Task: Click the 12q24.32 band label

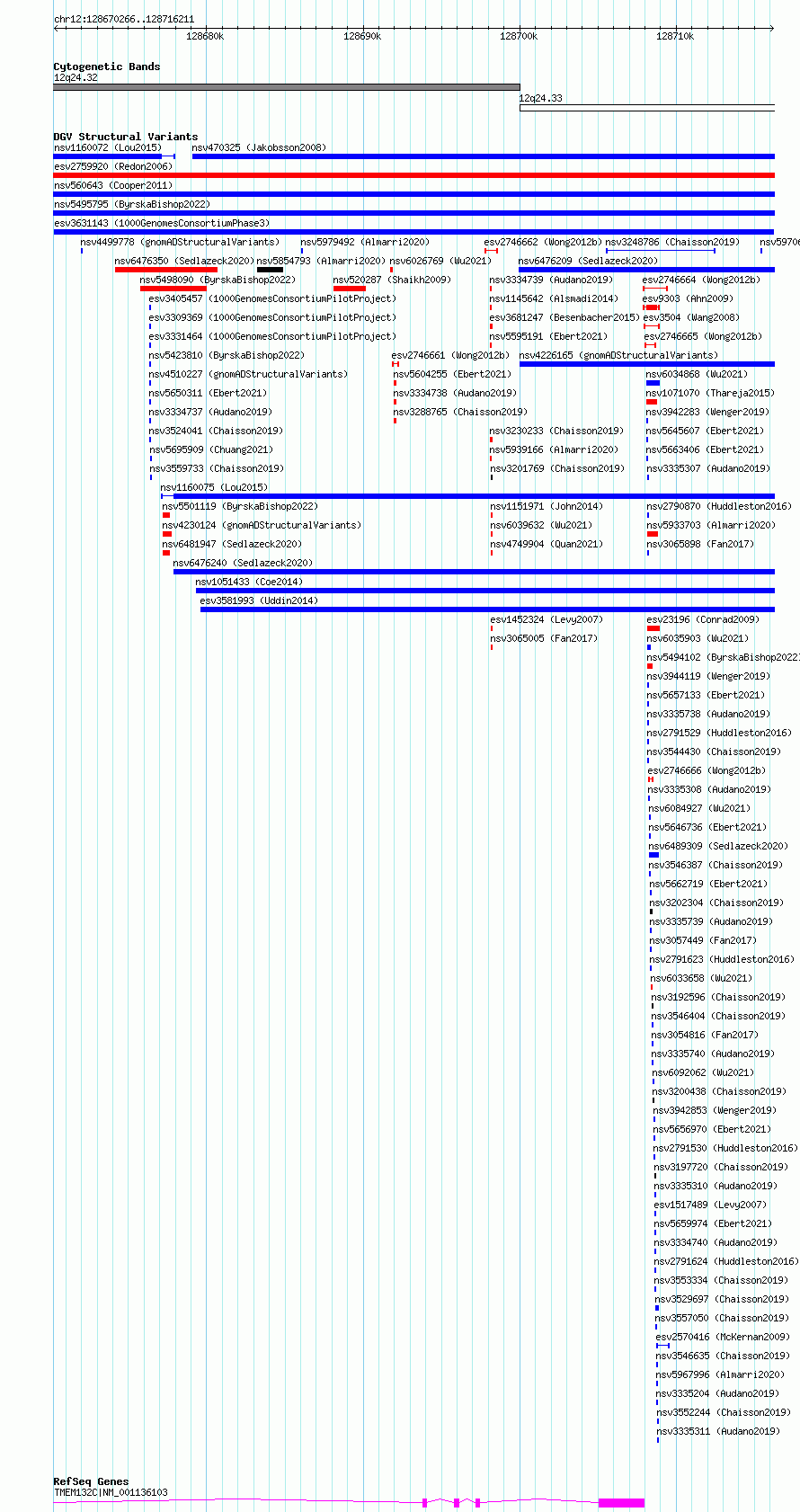Action: pos(76,77)
